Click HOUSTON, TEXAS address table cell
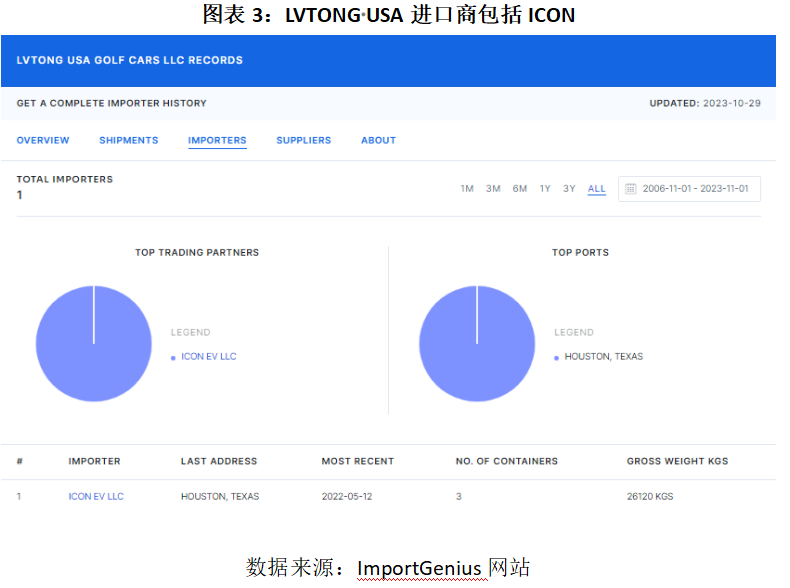This screenshot has width=790, height=588. point(220,496)
